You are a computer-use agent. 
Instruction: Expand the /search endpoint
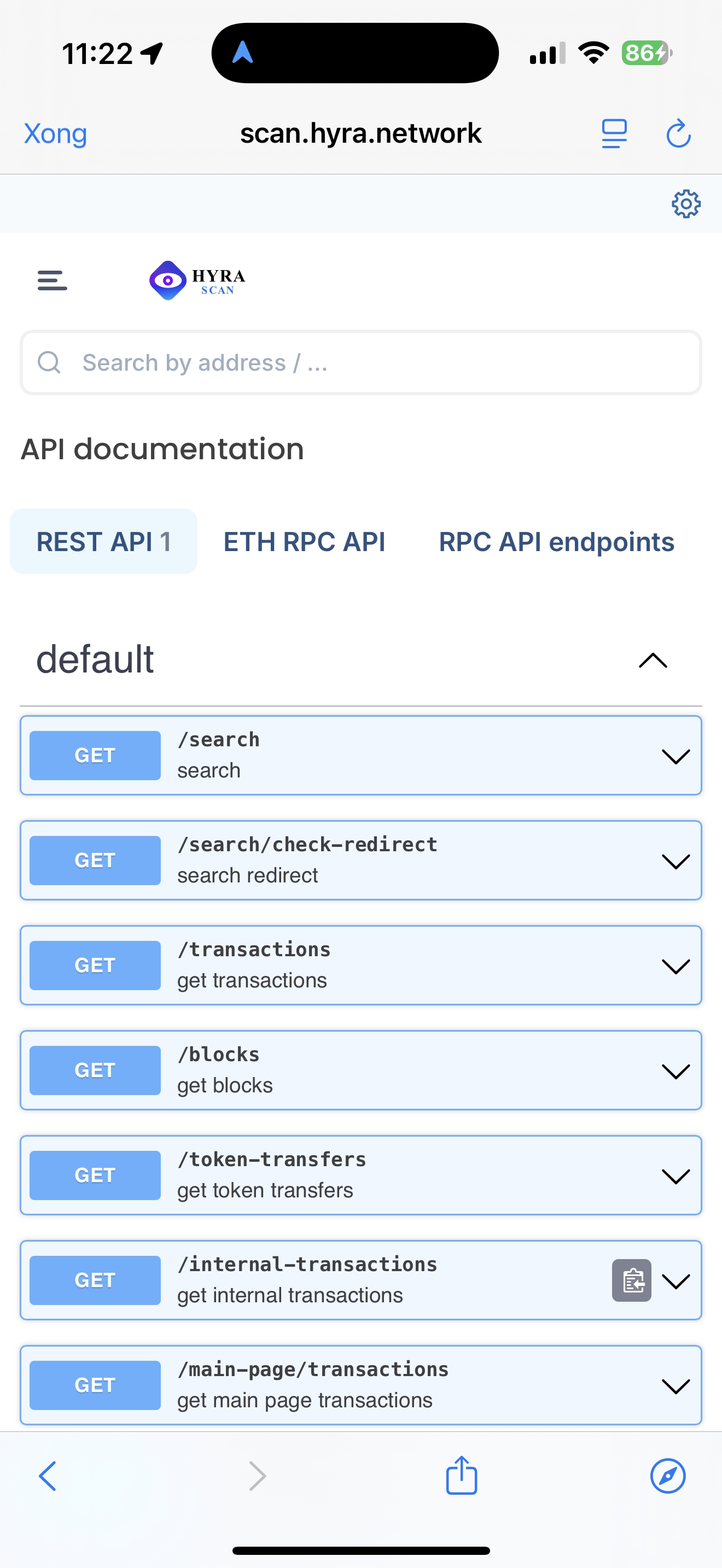point(675,756)
